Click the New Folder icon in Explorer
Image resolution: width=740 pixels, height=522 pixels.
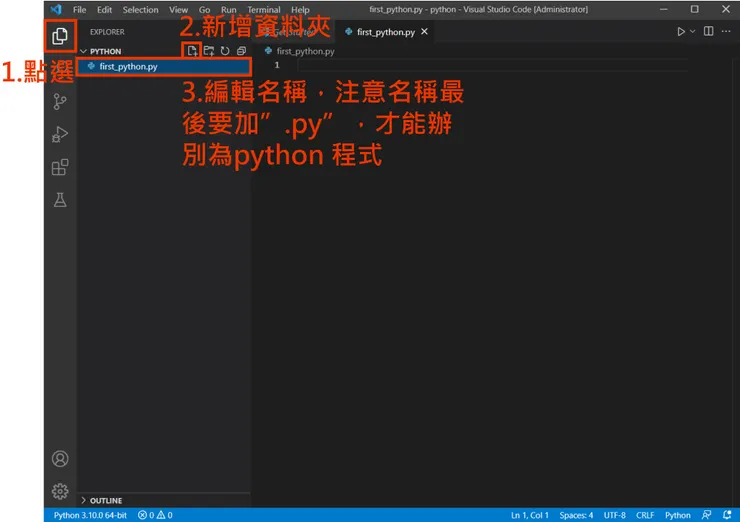point(209,51)
